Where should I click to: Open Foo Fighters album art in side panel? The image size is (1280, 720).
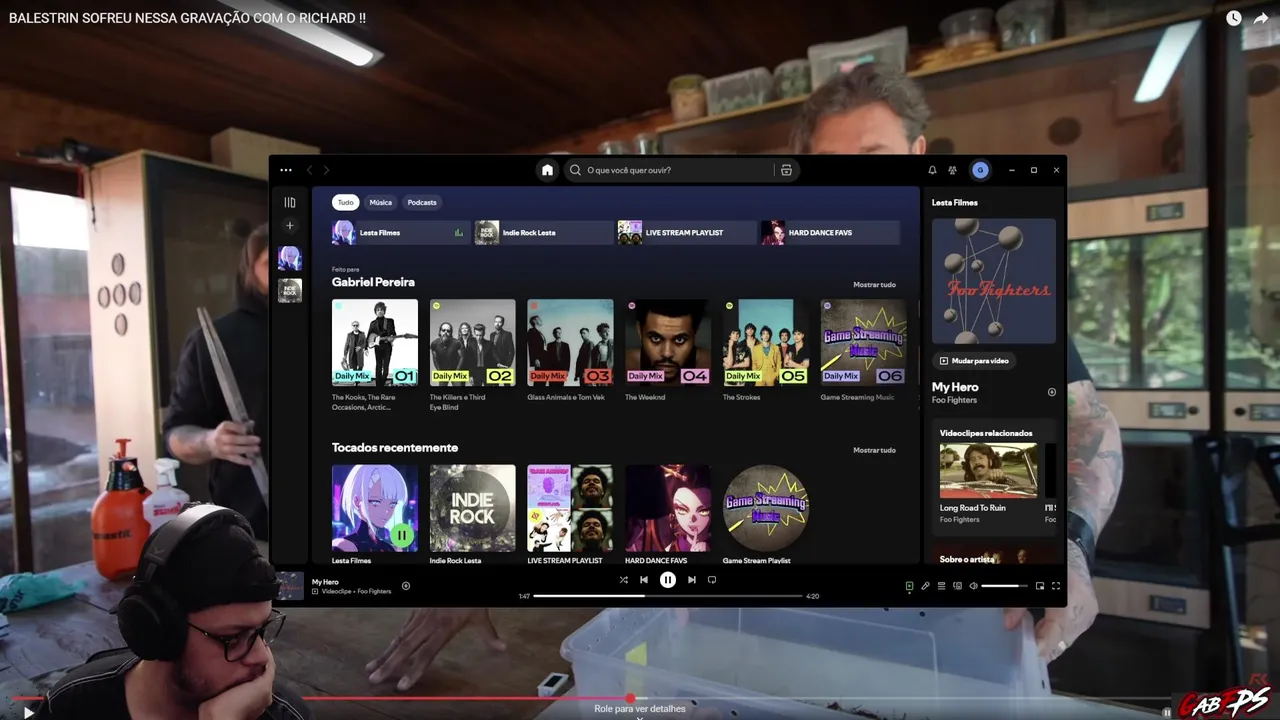click(994, 281)
